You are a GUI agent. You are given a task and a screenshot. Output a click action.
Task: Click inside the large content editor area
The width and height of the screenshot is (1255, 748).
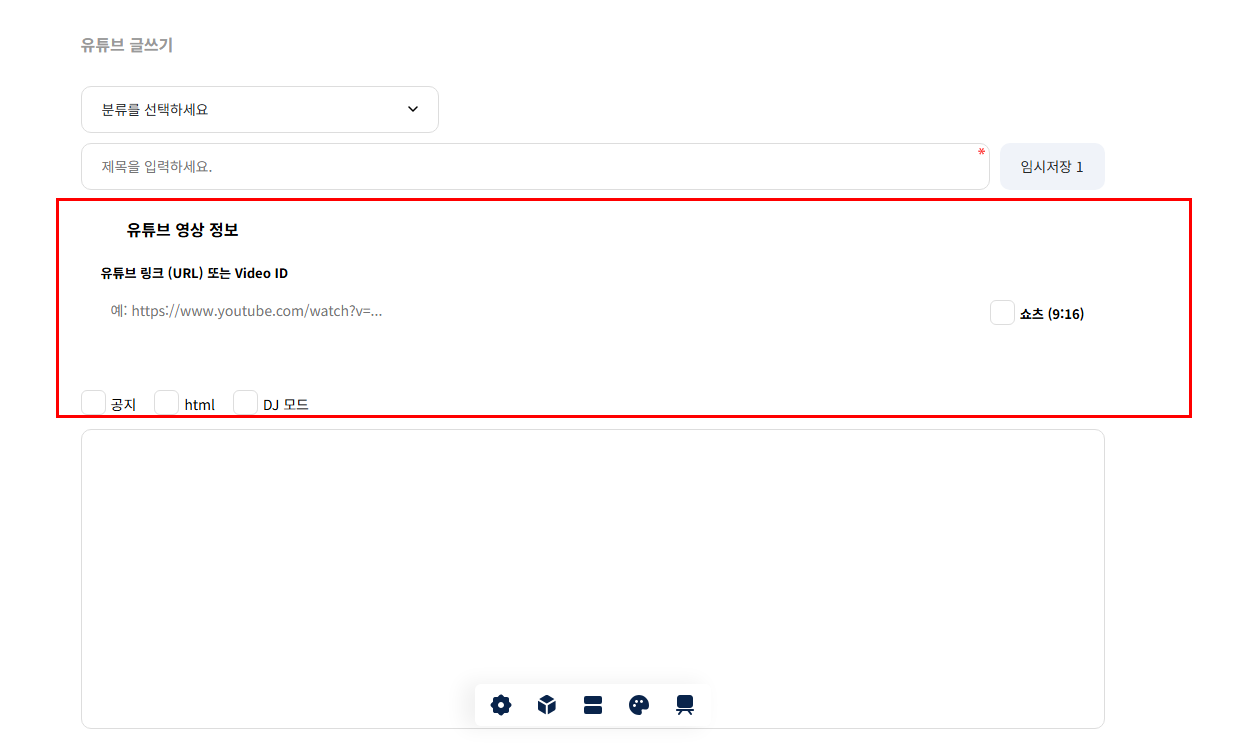592,560
